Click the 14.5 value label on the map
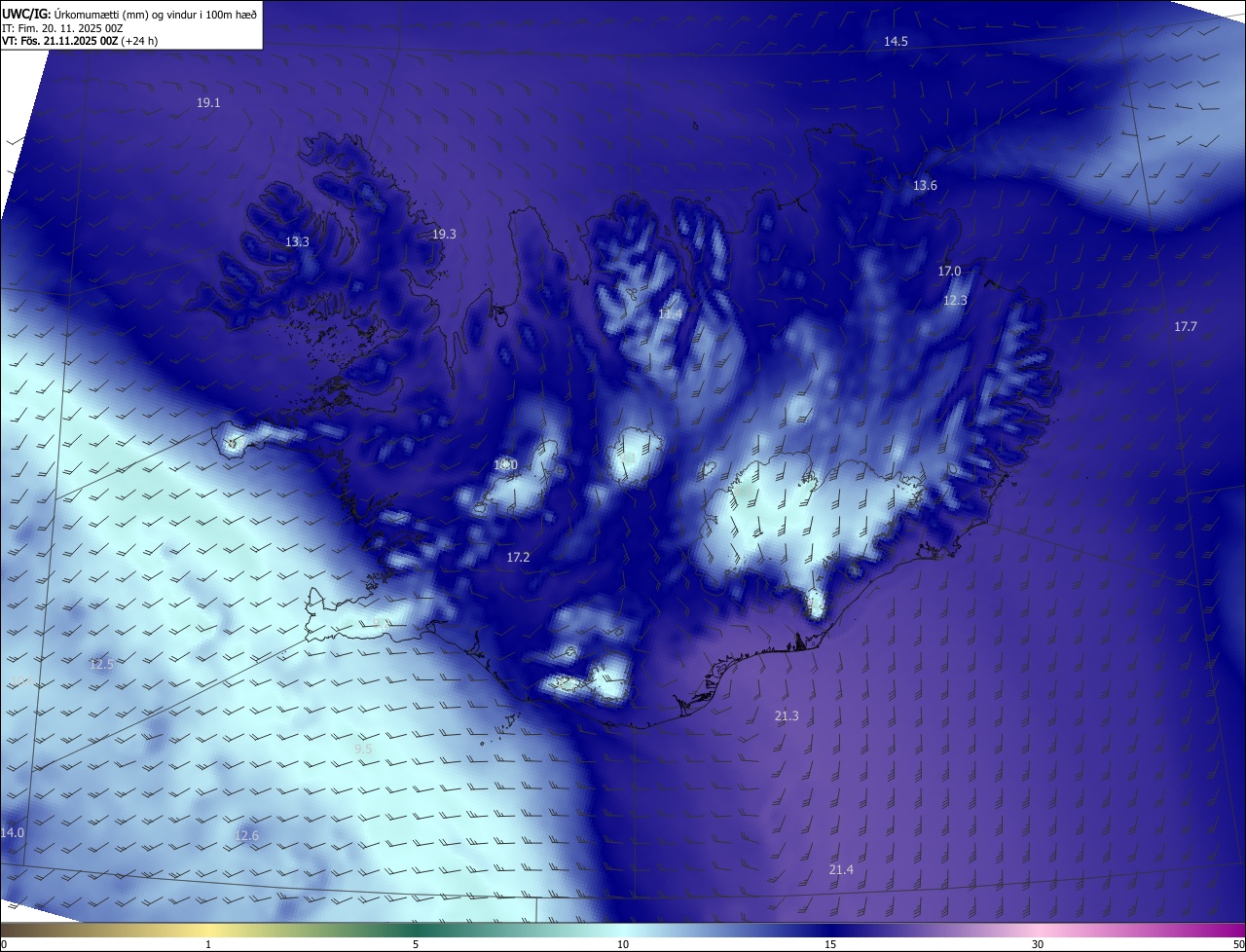The height and width of the screenshot is (952, 1246). 896,41
